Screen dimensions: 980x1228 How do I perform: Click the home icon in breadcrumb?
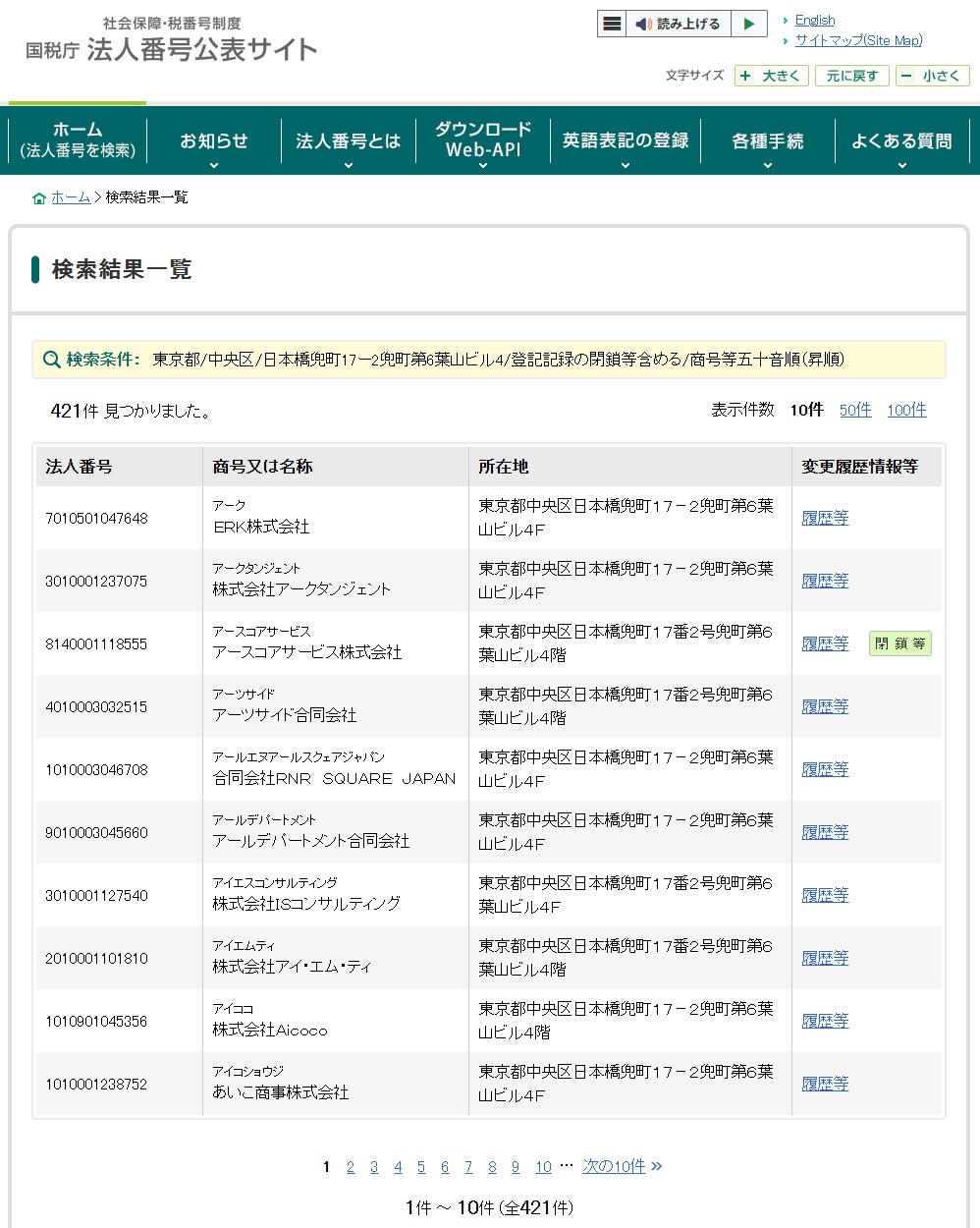[x=39, y=198]
